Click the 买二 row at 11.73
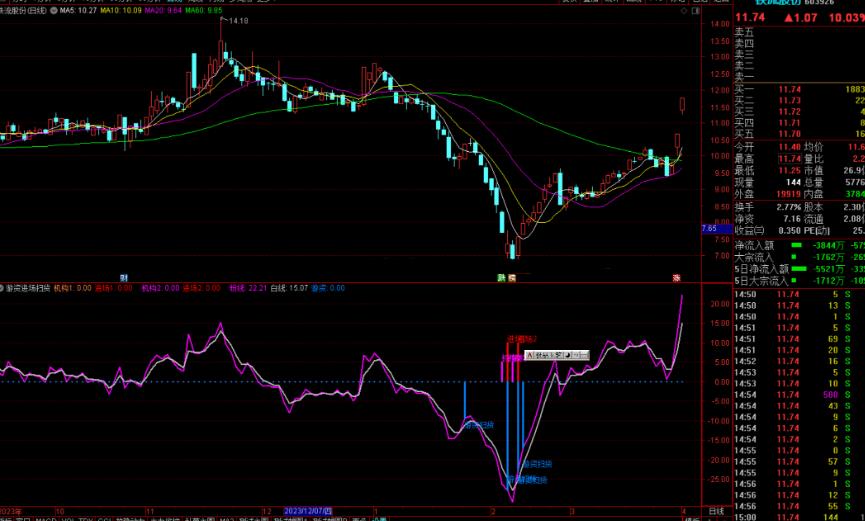 pyautogui.click(x=799, y=100)
